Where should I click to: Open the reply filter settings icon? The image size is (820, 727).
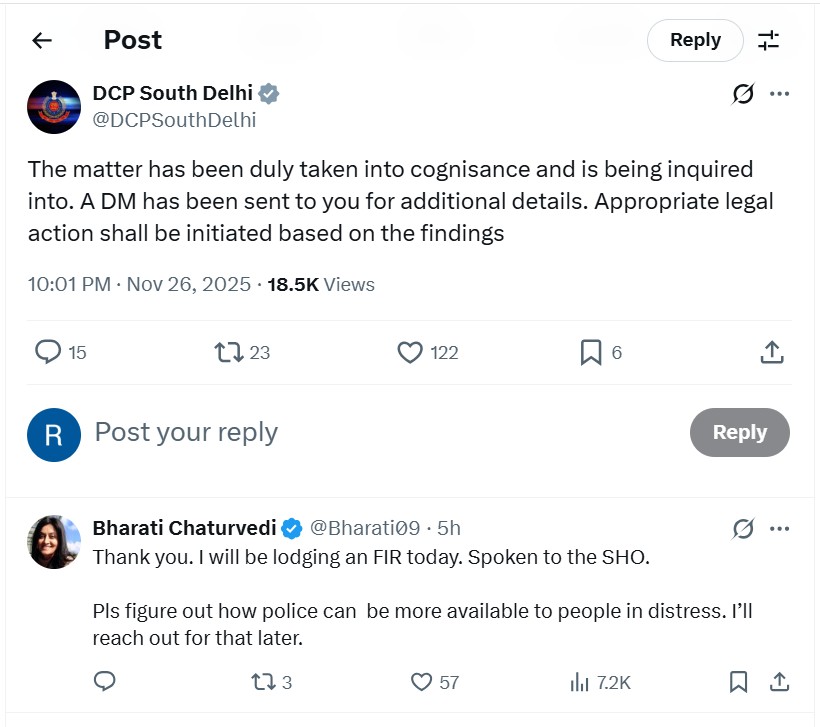(768, 40)
